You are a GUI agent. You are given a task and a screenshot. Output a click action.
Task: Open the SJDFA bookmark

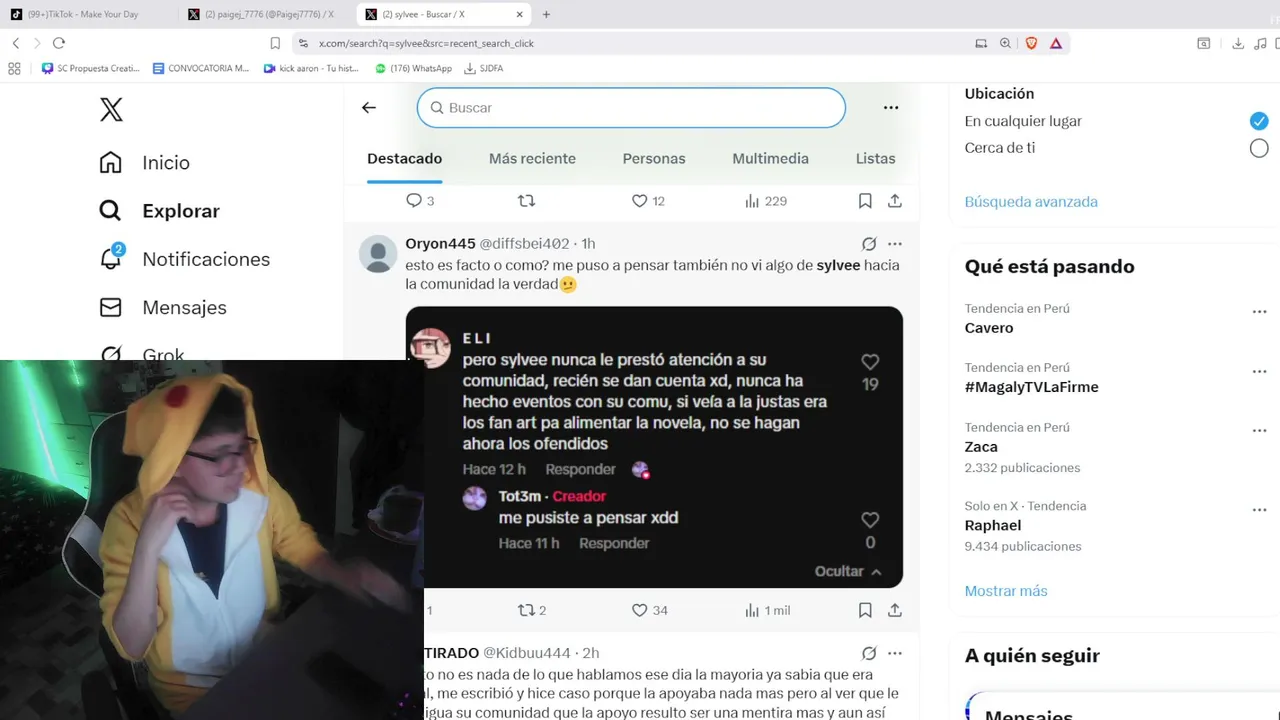(484, 68)
